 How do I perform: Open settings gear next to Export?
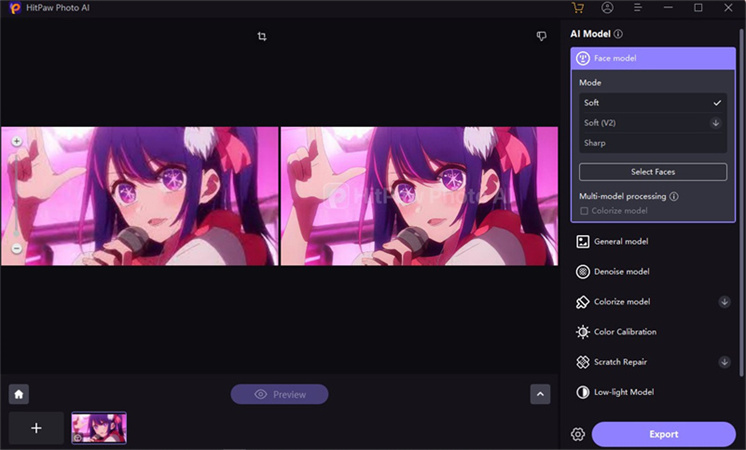tap(578, 434)
